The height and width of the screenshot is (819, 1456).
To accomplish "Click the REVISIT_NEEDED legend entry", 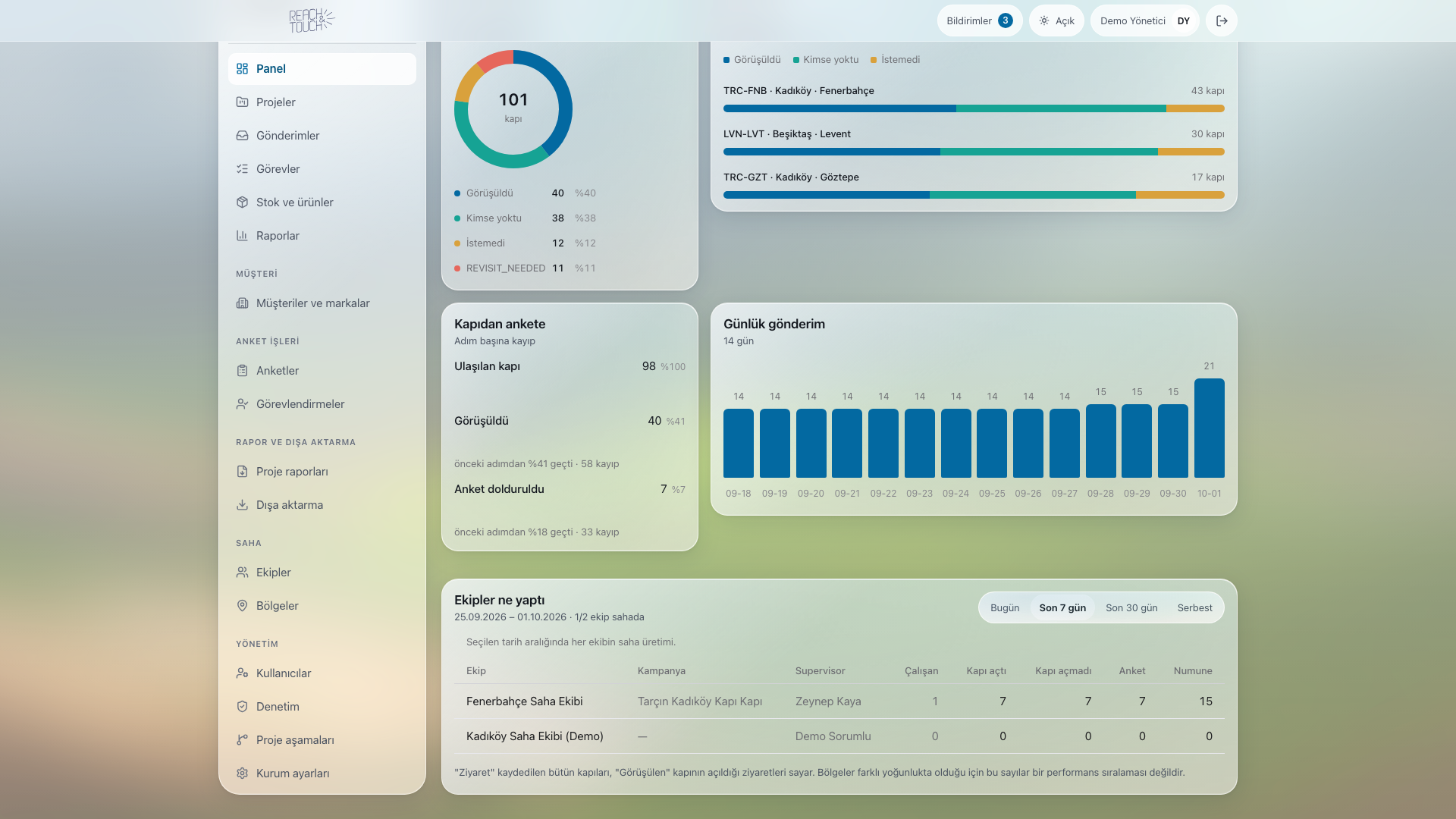I will pos(525,268).
